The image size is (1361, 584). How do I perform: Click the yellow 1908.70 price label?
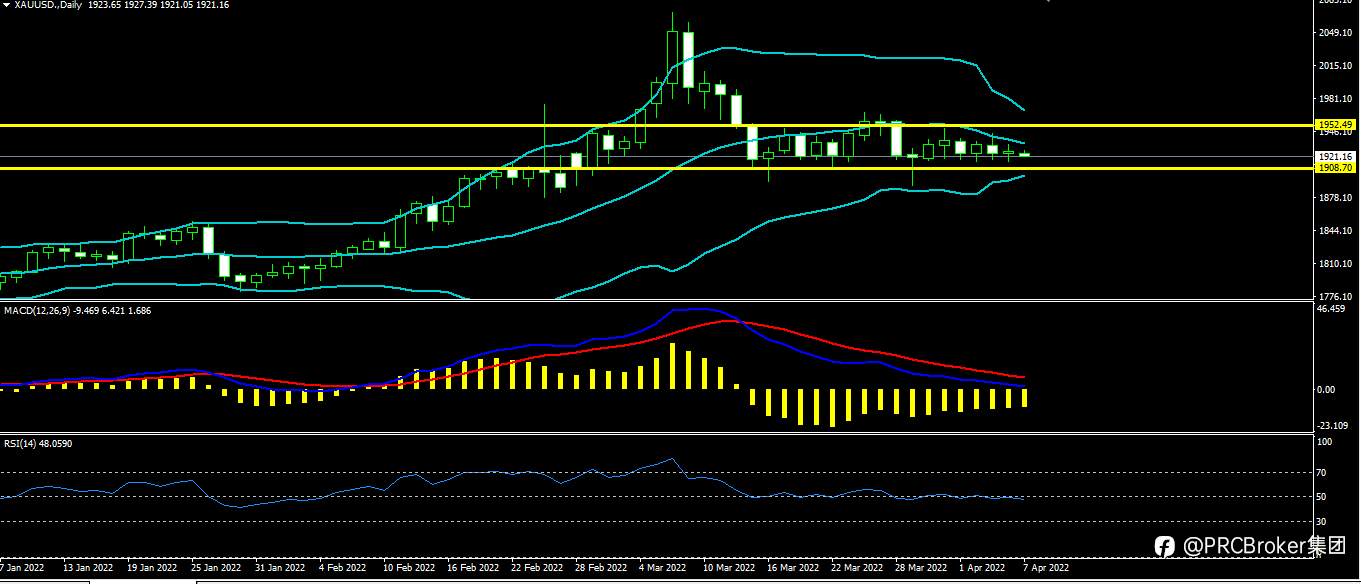[x=1335, y=168]
